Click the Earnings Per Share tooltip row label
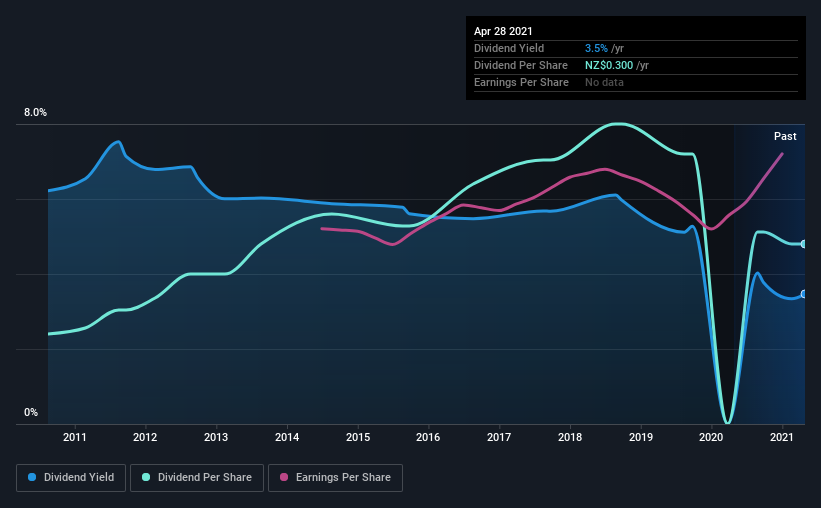Viewport: 821px width, 508px height. click(522, 82)
